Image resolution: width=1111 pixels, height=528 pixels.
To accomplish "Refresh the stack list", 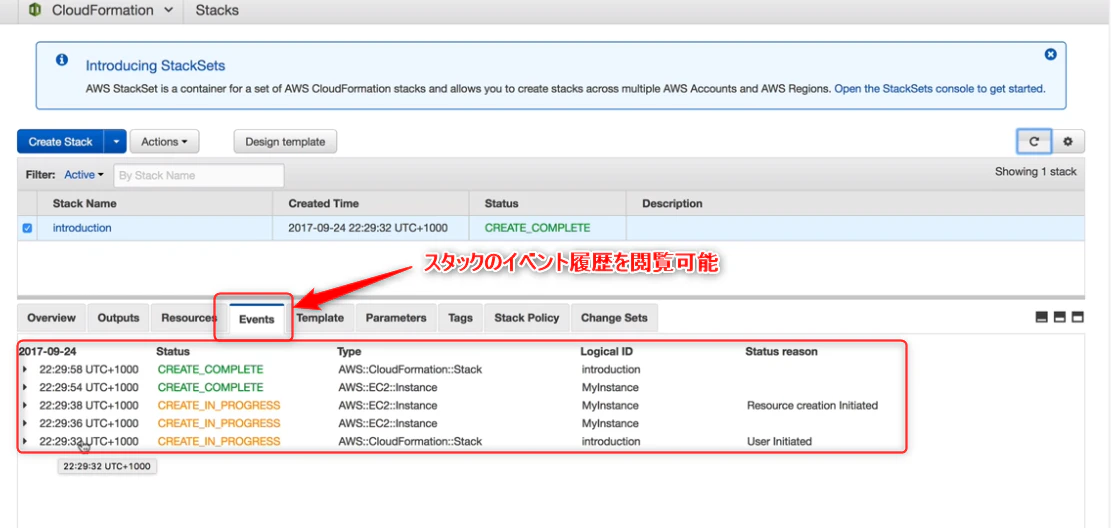I will tap(1034, 142).
